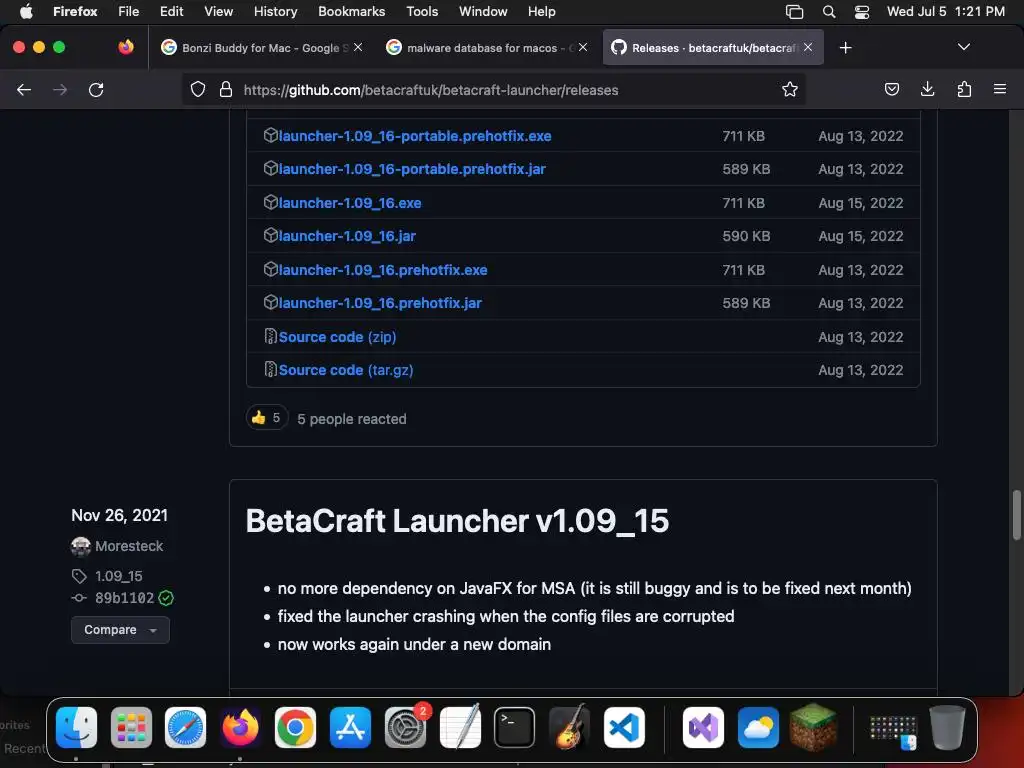Click the pinned Firefox tab icon

[126, 47]
